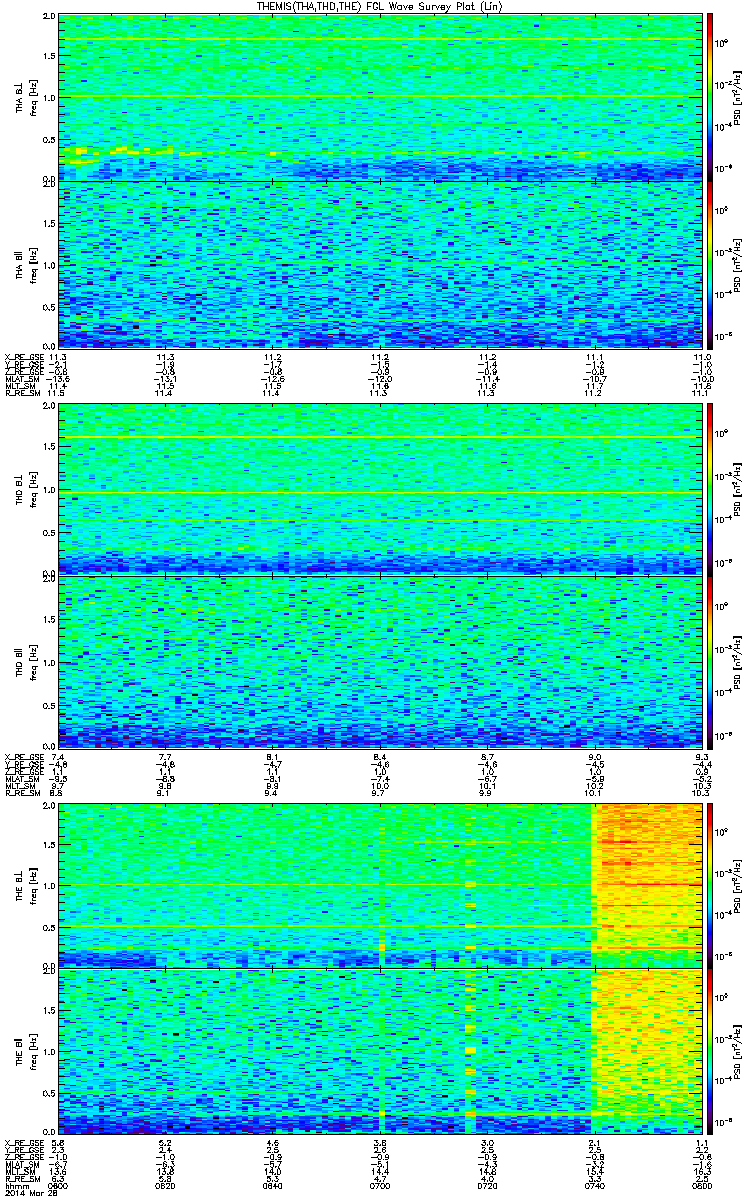Click the THA BL frequency axis label

coord(24,96)
